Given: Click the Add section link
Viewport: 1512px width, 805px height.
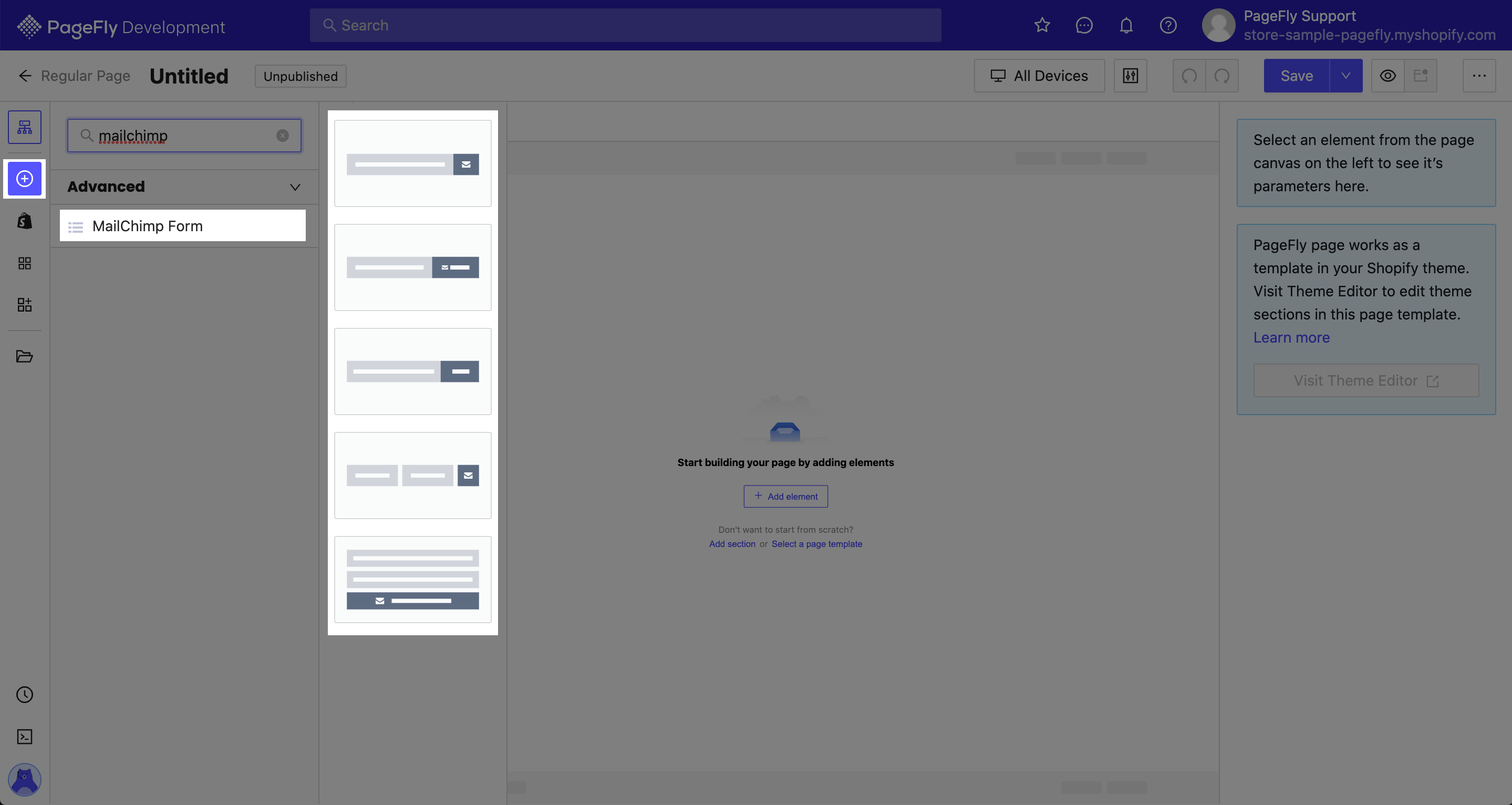Looking at the screenshot, I should (732, 544).
